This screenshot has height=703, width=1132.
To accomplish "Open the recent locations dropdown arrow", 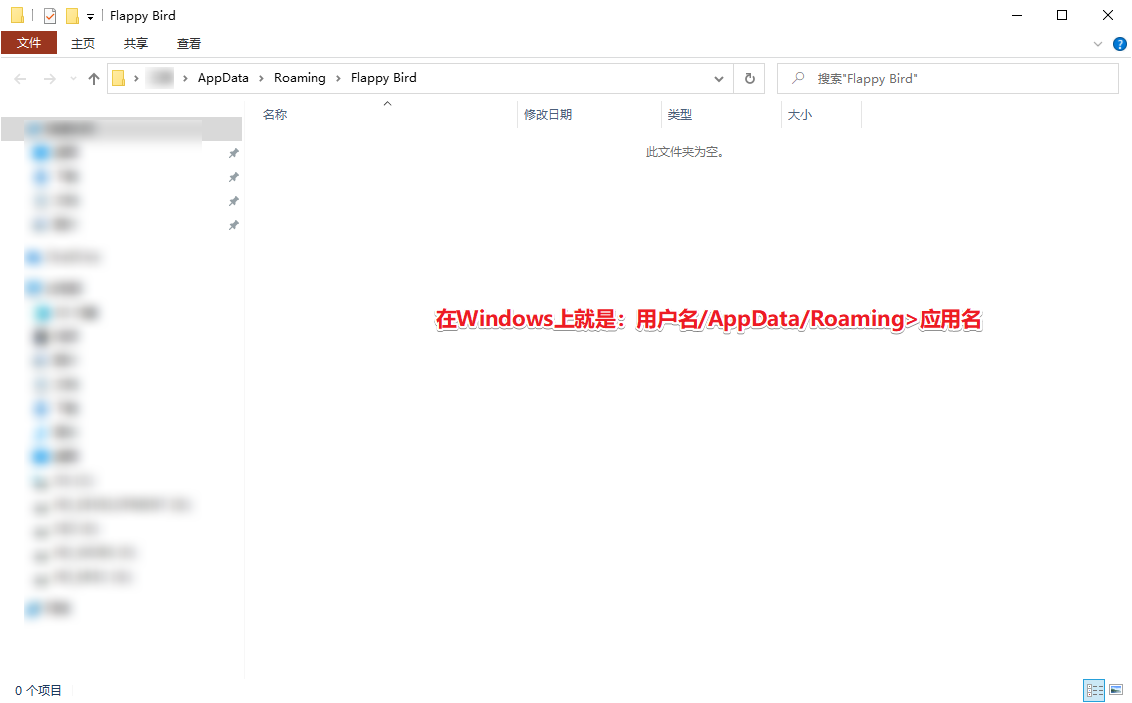I will (73, 79).
